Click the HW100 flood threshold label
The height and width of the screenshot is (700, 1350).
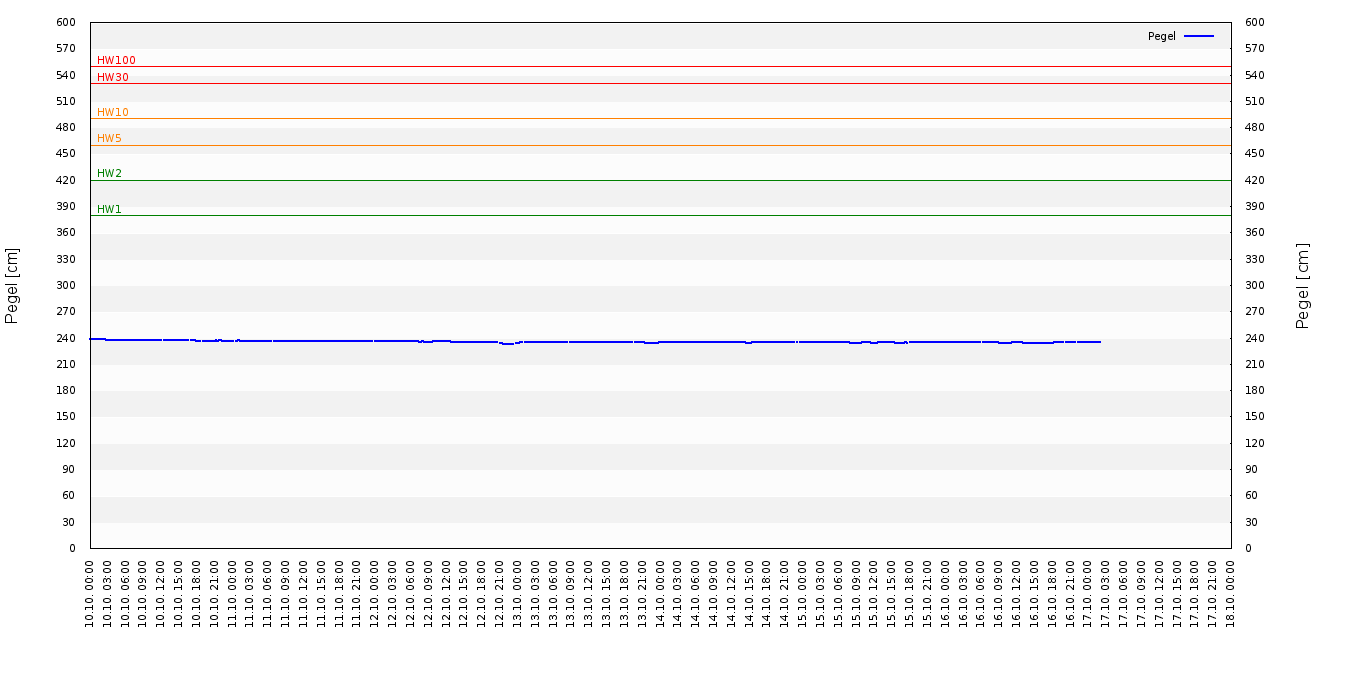(116, 61)
